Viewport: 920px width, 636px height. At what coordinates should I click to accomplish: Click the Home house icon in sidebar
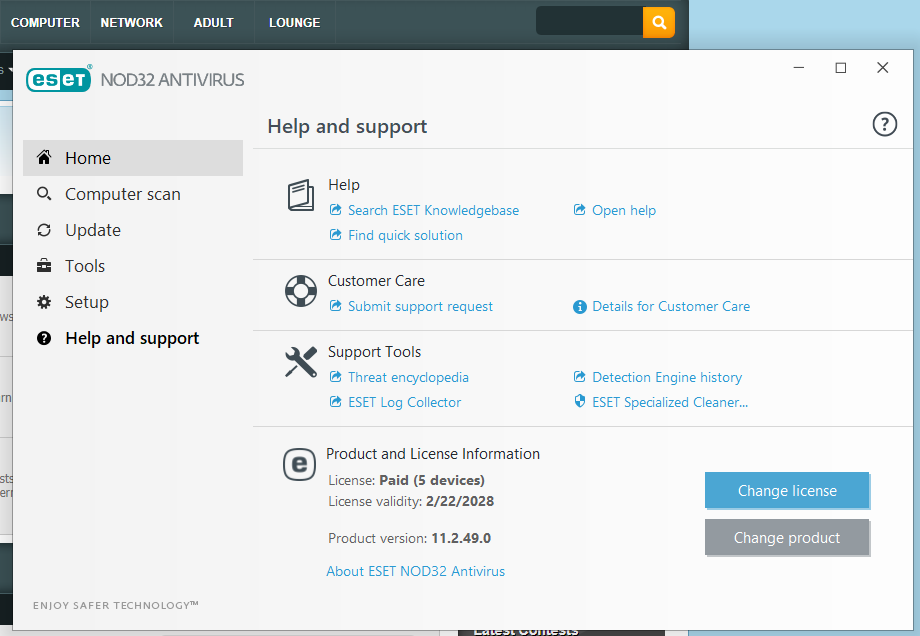(x=44, y=157)
